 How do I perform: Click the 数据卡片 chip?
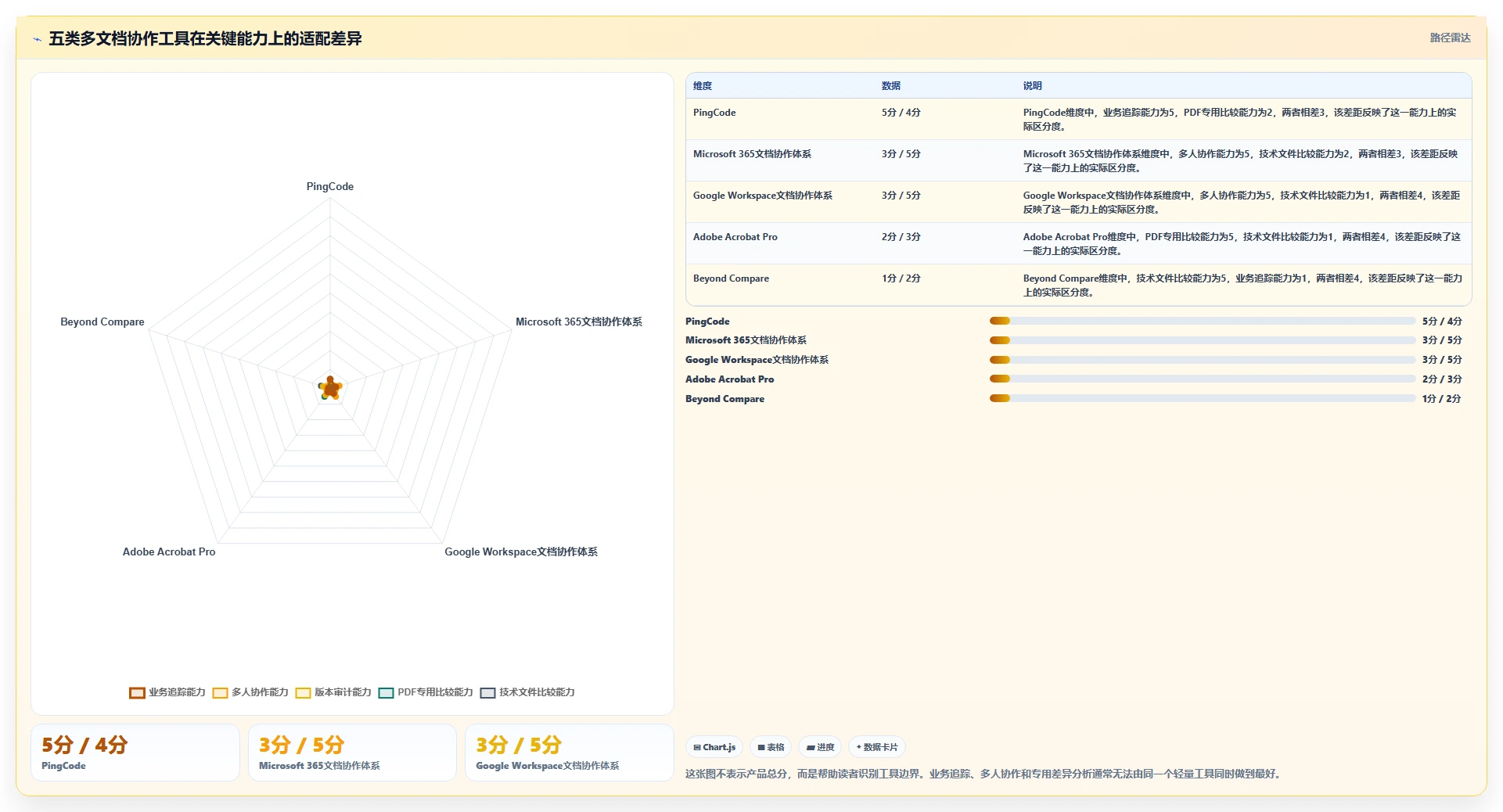click(877, 747)
